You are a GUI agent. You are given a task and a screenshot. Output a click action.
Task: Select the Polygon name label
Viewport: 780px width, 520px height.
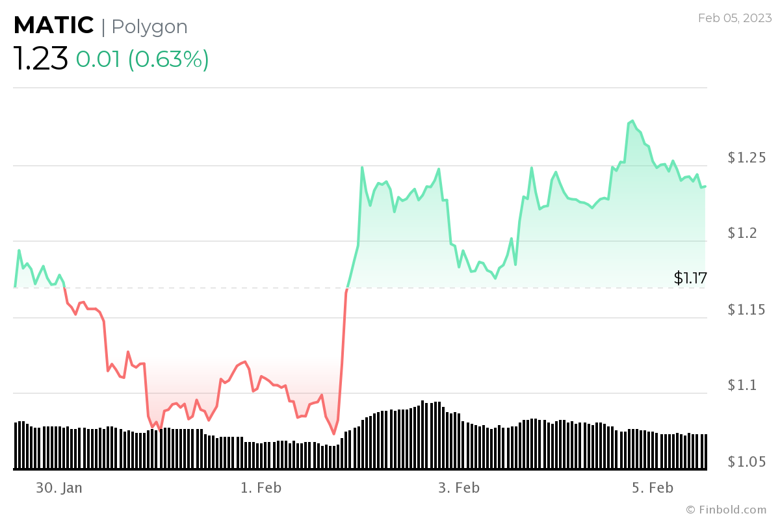[x=149, y=27]
